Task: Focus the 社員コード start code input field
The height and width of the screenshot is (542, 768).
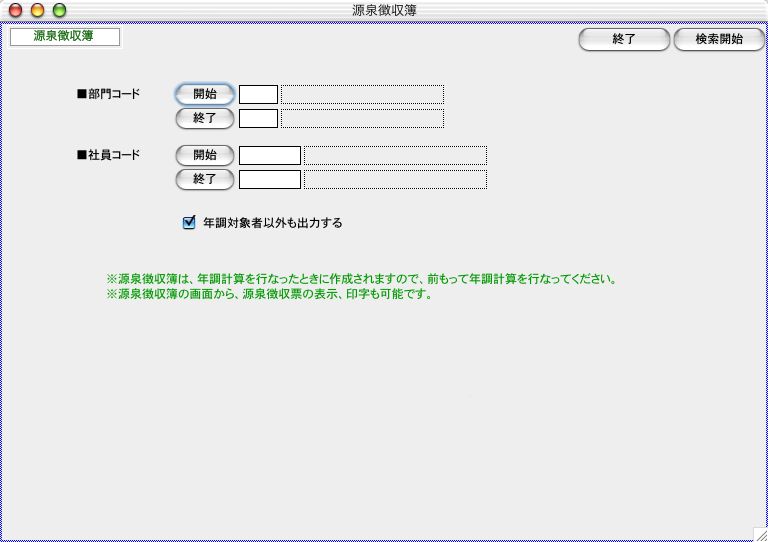Action: tap(270, 156)
